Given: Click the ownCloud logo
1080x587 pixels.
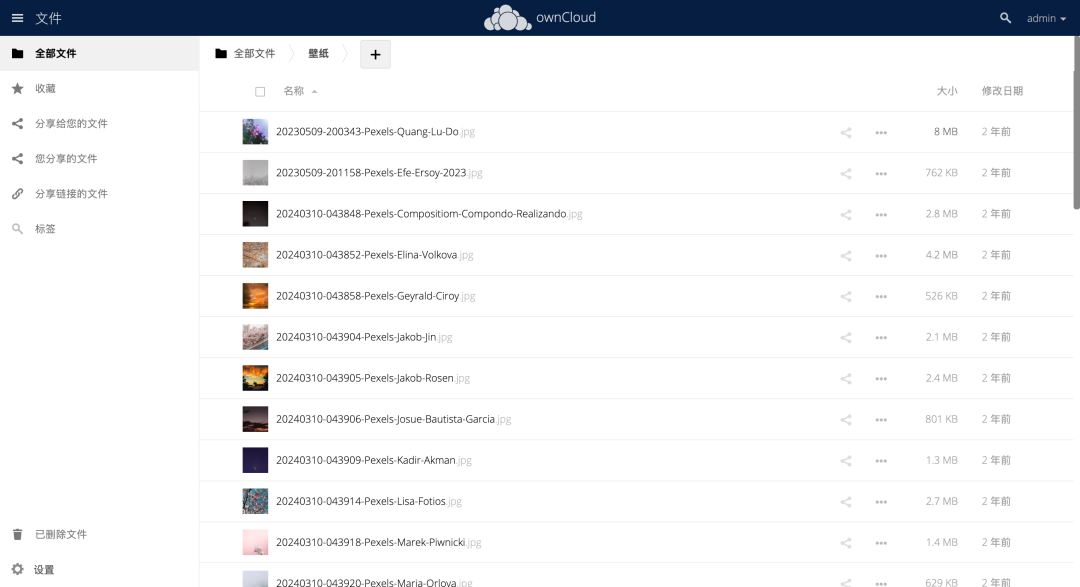Looking at the screenshot, I should point(539,18).
